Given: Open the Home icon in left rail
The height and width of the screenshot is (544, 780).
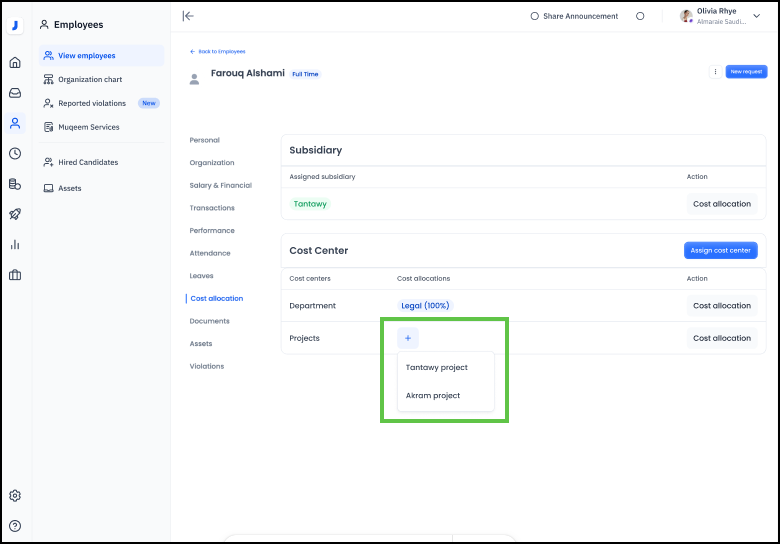Looking at the screenshot, I should click(15, 62).
